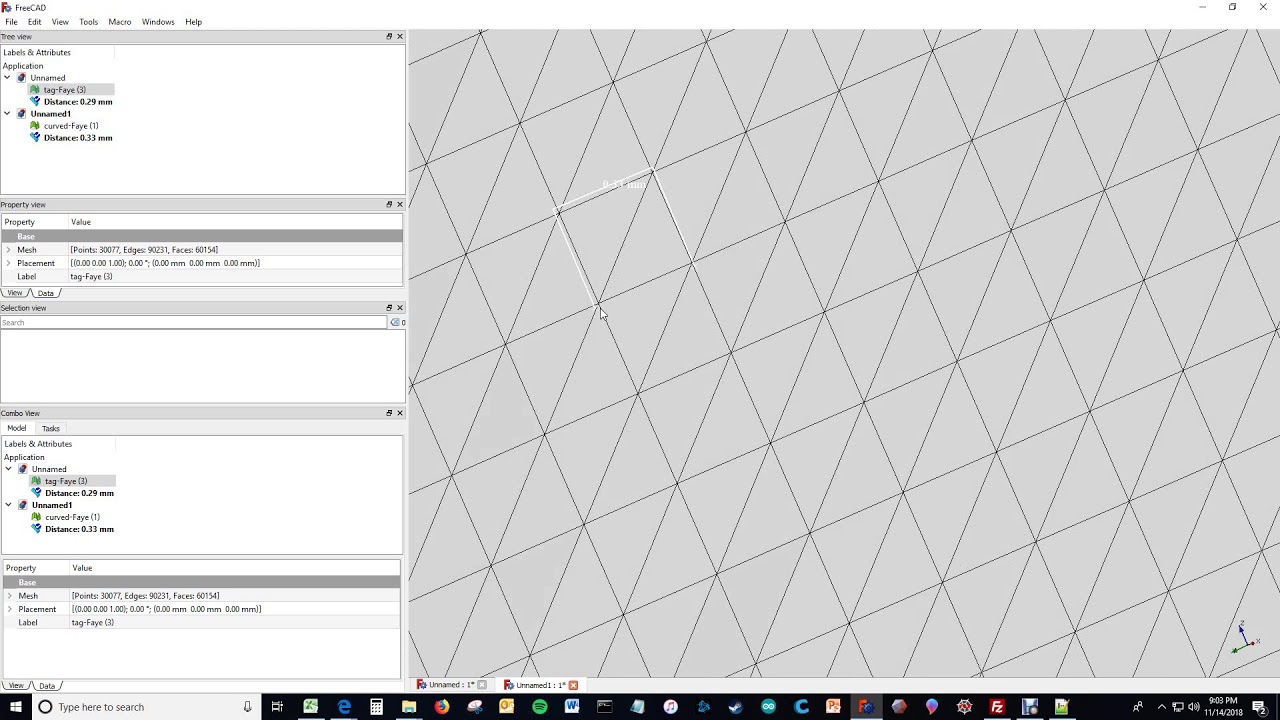Select Distance: 0.29 mm in Combo View
The image size is (1280, 720).
coord(79,493)
